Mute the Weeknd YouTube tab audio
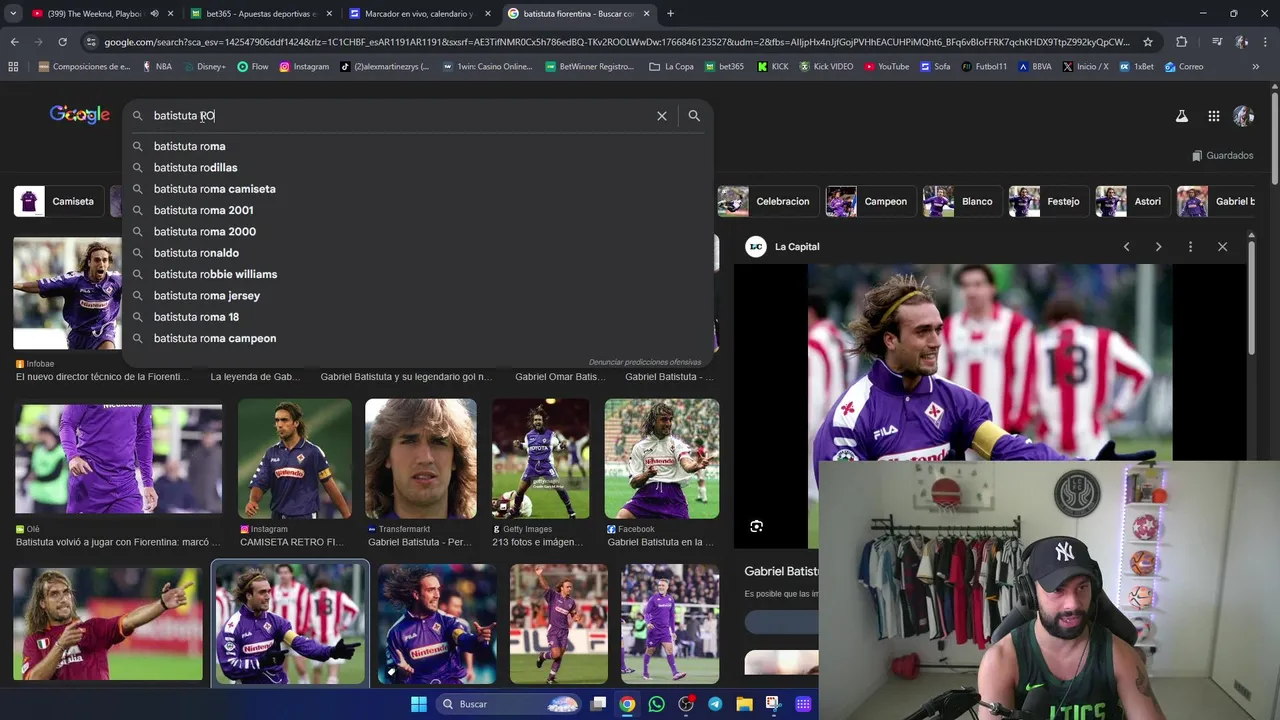This screenshot has height=720, width=1280. point(154,14)
